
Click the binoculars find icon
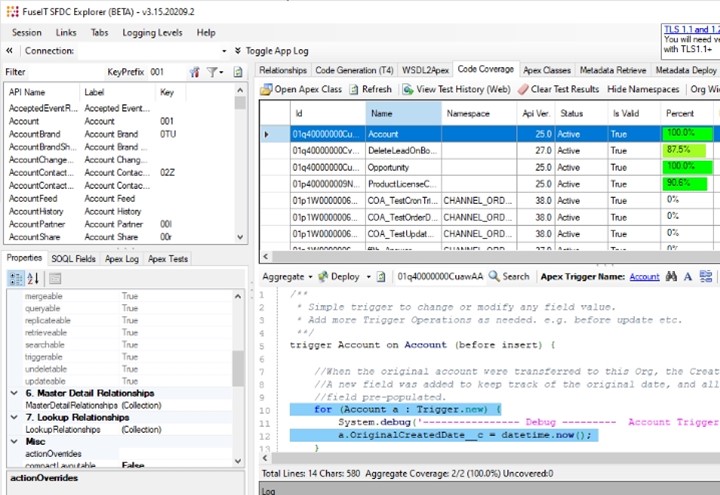671,276
